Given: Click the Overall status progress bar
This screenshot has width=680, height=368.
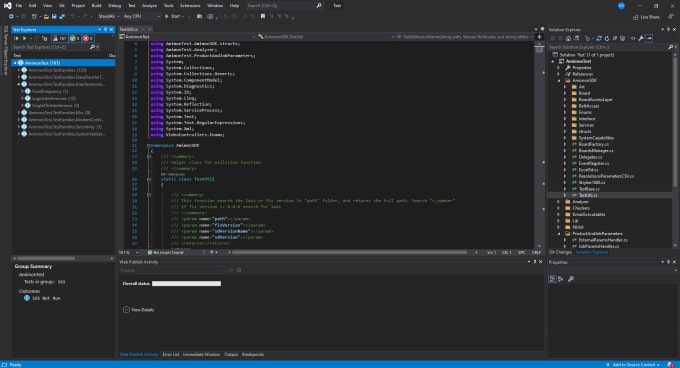Looking at the screenshot, I should 186,284.
